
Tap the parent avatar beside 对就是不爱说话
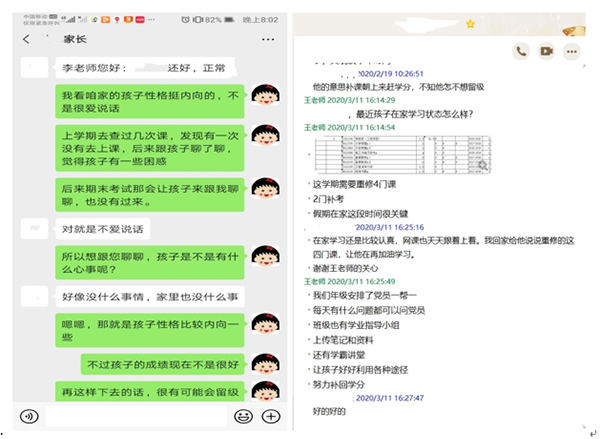(x=34, y=228)
